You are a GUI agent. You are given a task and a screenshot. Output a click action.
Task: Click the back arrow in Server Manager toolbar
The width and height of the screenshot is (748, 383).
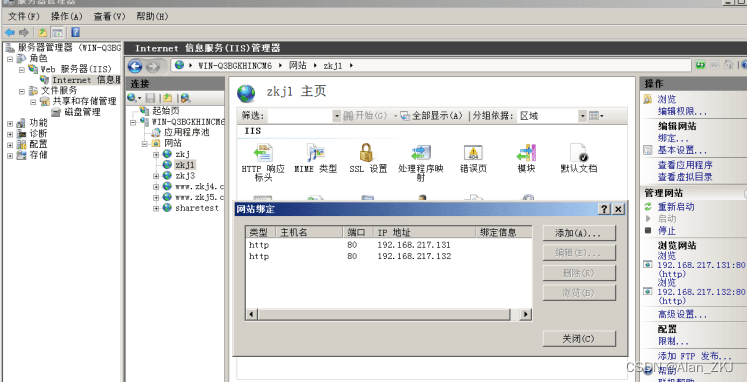[9, 32]
